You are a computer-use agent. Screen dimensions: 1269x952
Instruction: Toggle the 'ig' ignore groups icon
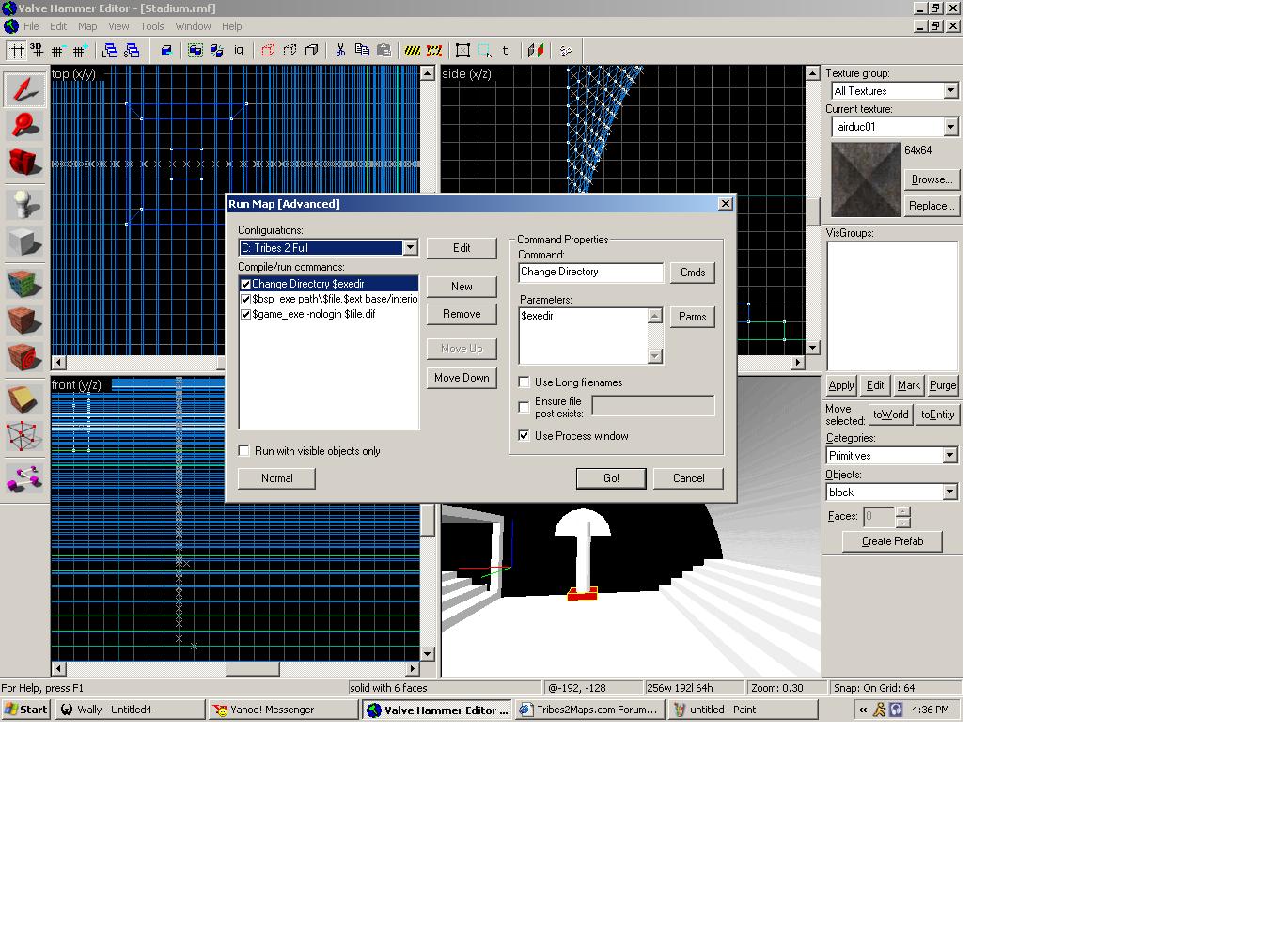[238, 51]
